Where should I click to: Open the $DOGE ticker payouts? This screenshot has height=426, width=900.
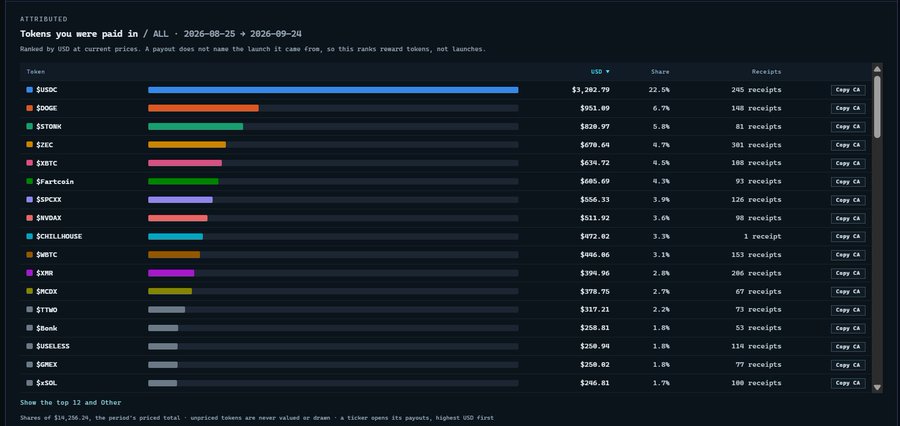point(46,108)
